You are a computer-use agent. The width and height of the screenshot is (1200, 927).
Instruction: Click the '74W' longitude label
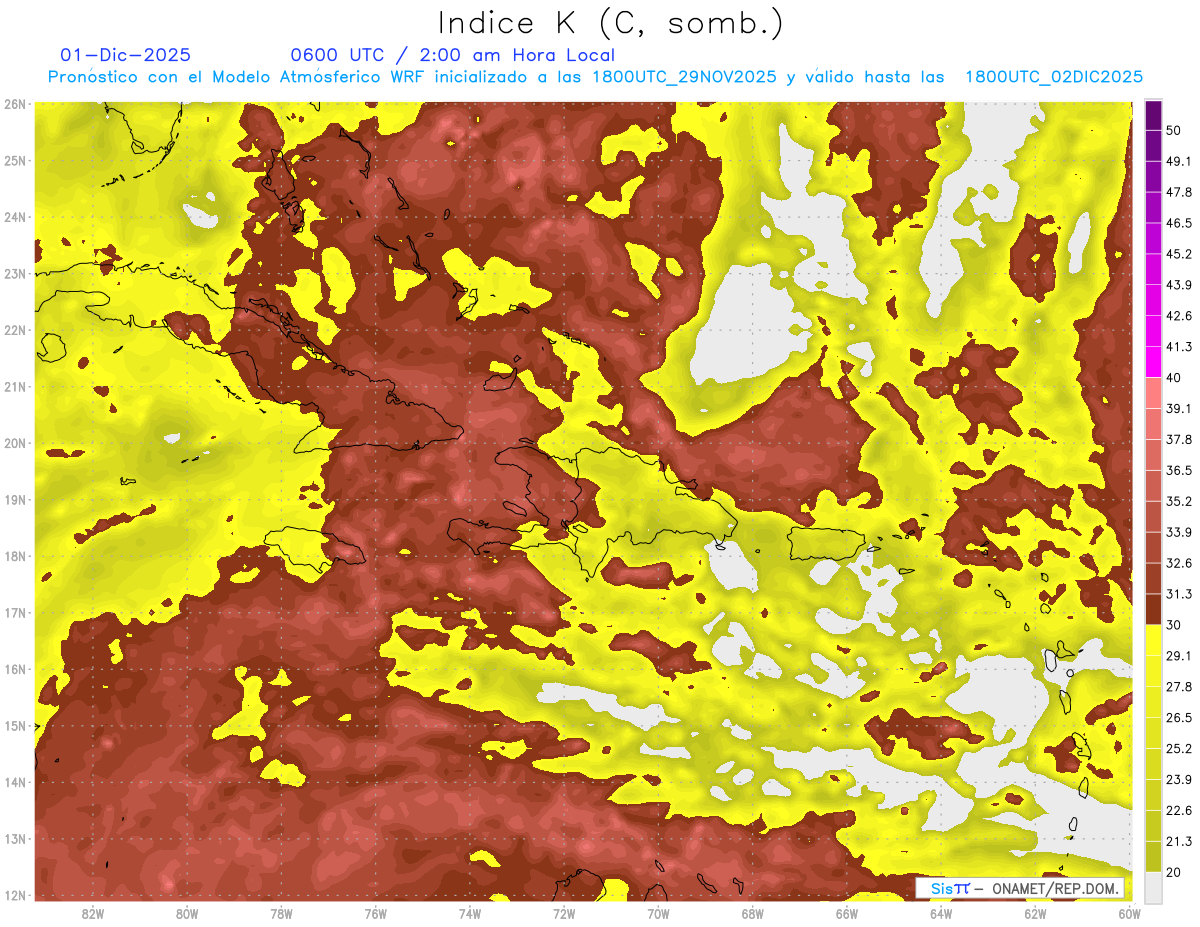470,914
